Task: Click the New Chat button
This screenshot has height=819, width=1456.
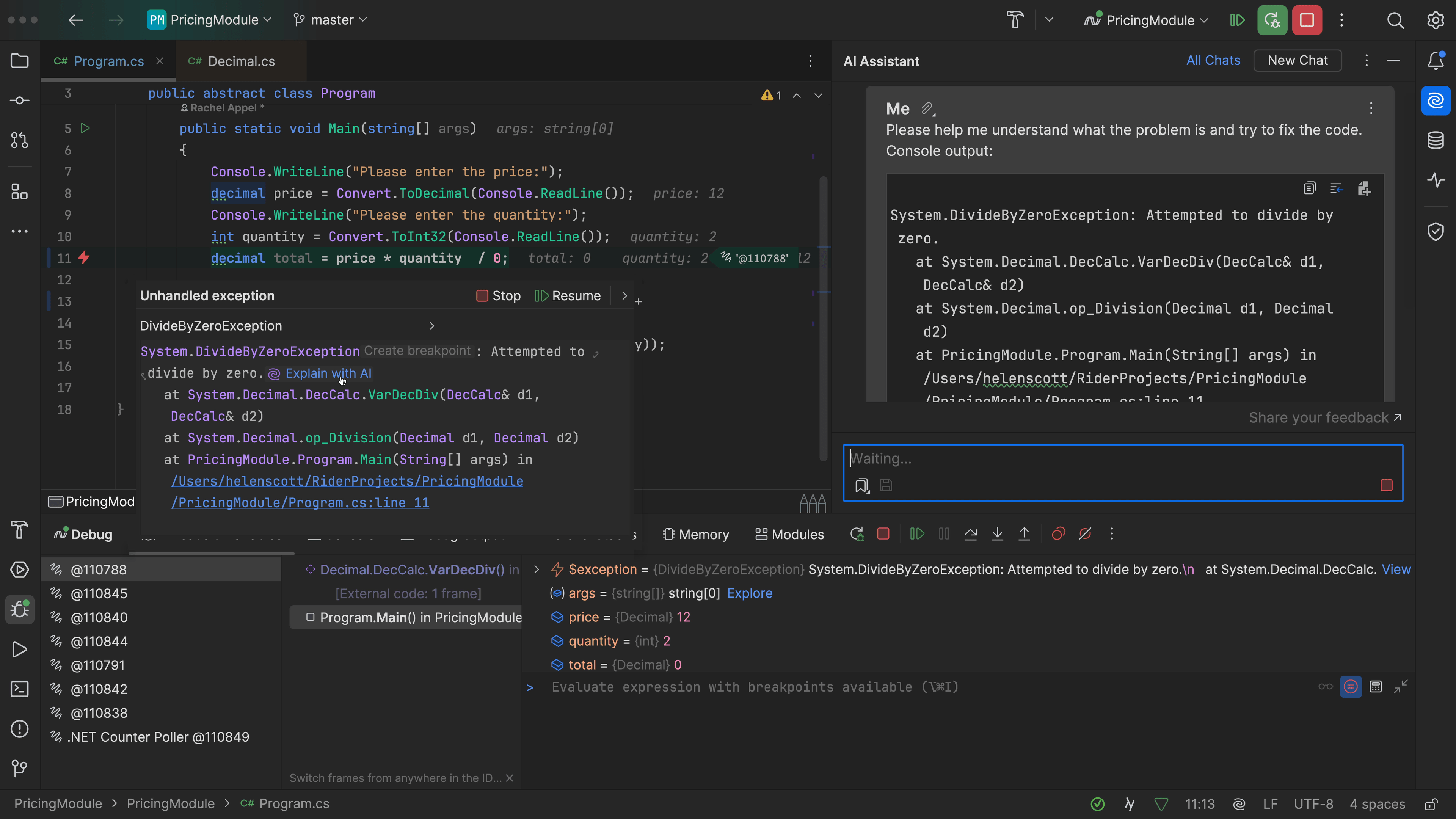Action: 1297,61
